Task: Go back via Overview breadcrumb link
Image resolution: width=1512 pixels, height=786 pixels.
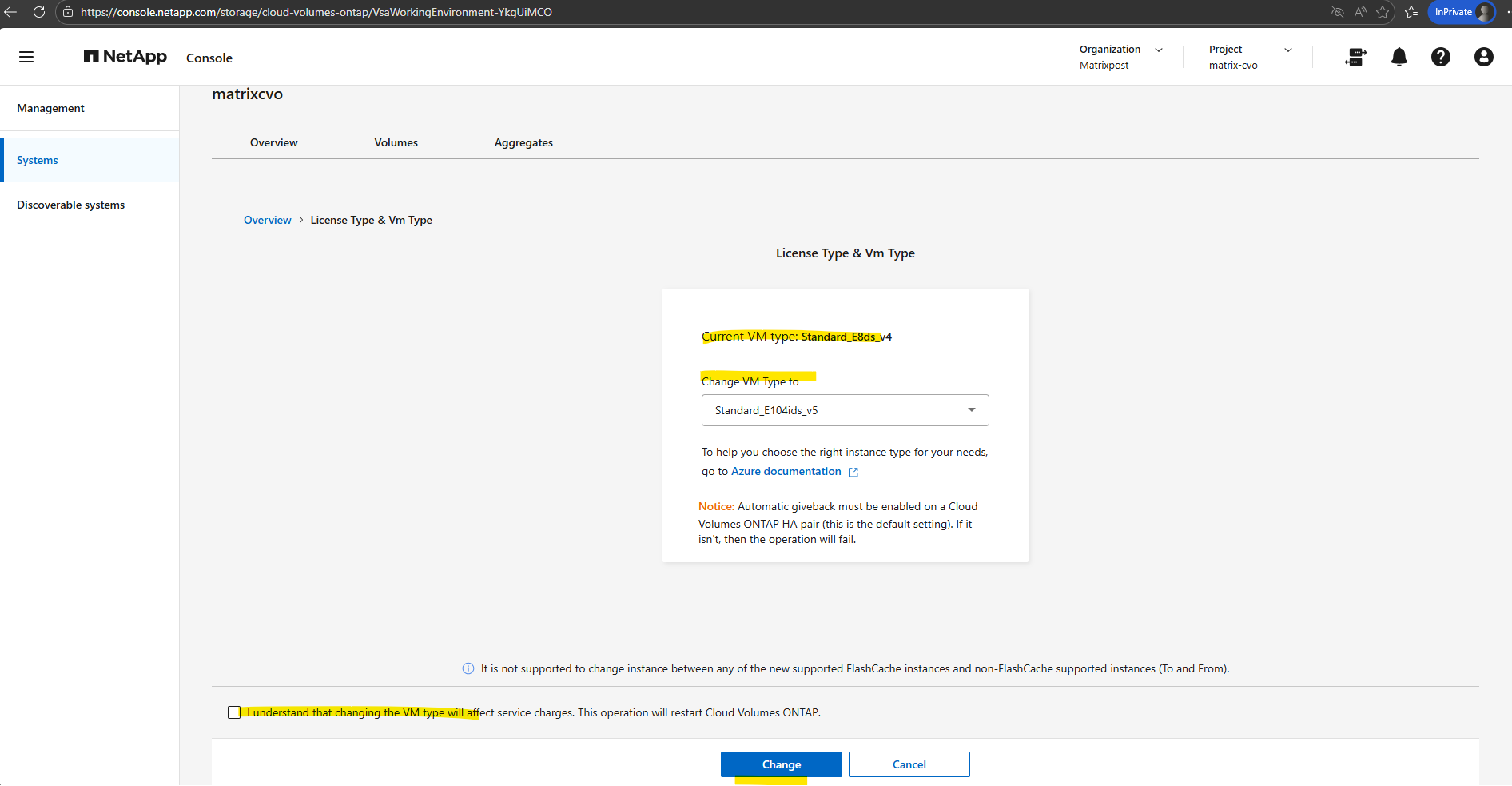Action: (x=267, y=220)
